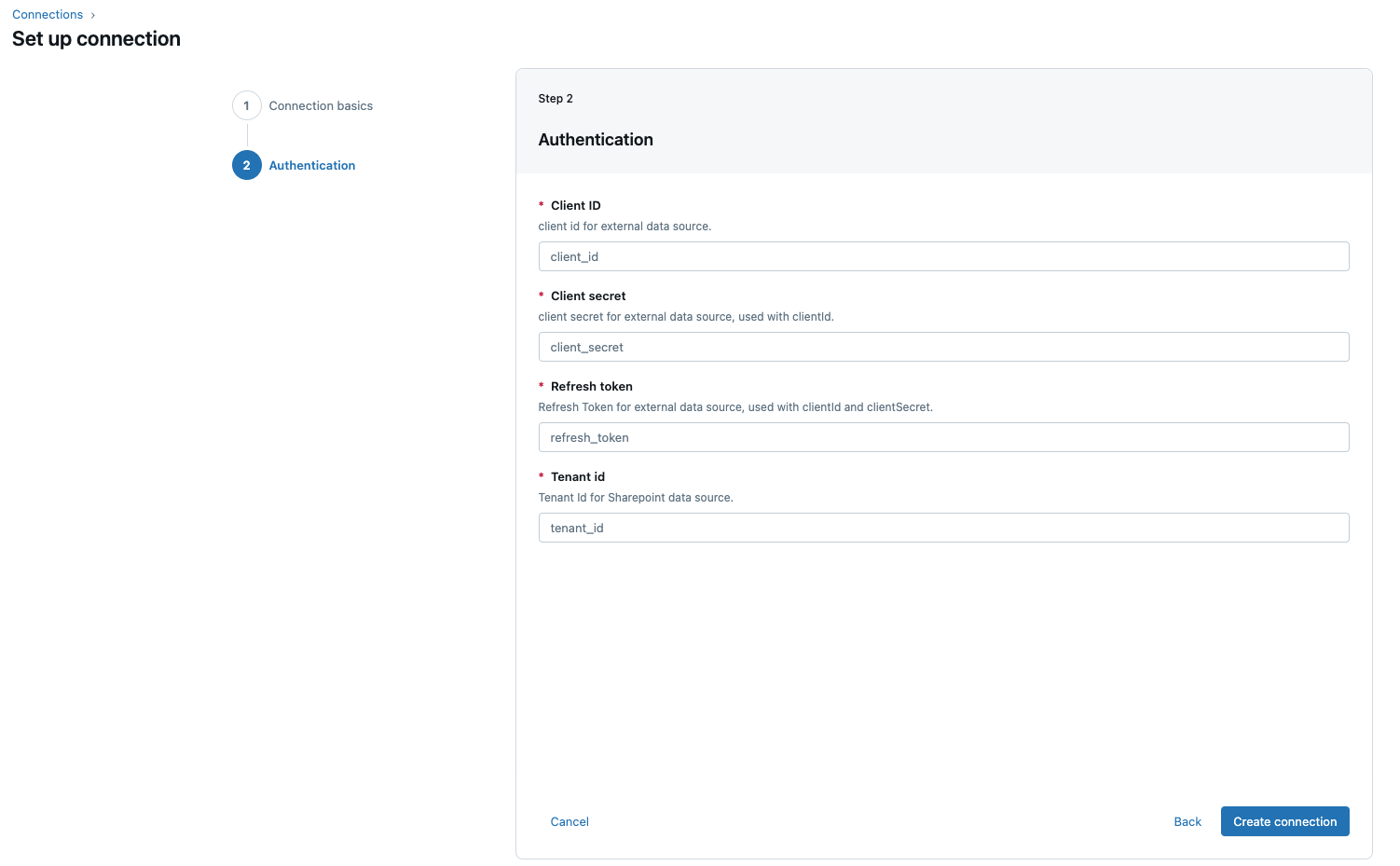Click the breadcrumb chevron after Connections
Screen dimensions: 1400x866
pyautogui.click(x=93, y=14)
